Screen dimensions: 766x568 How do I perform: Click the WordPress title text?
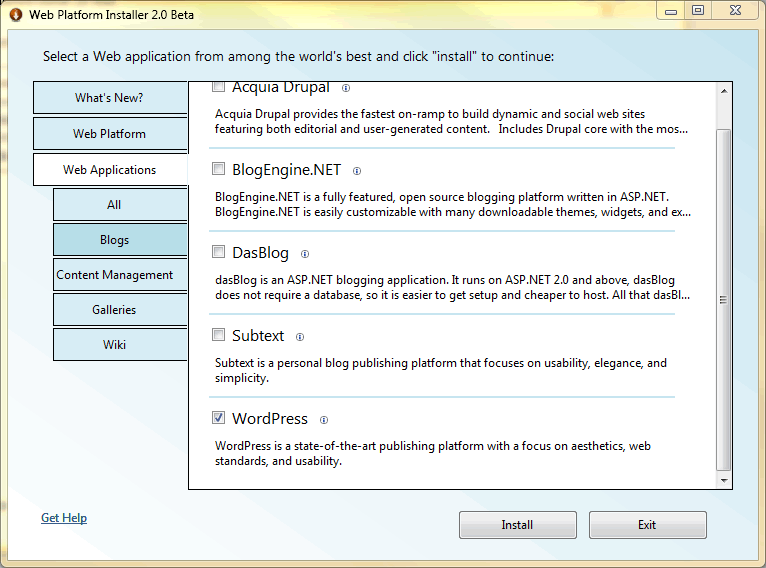(x=270, y=419)
